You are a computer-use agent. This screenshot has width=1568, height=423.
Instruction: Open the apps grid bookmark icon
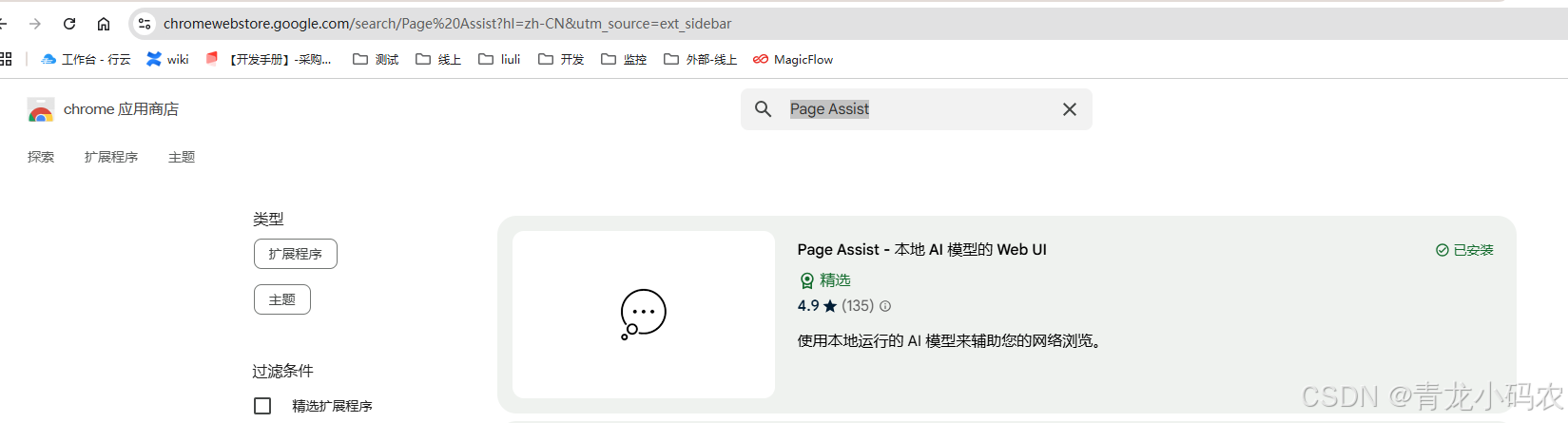point(6,59)
